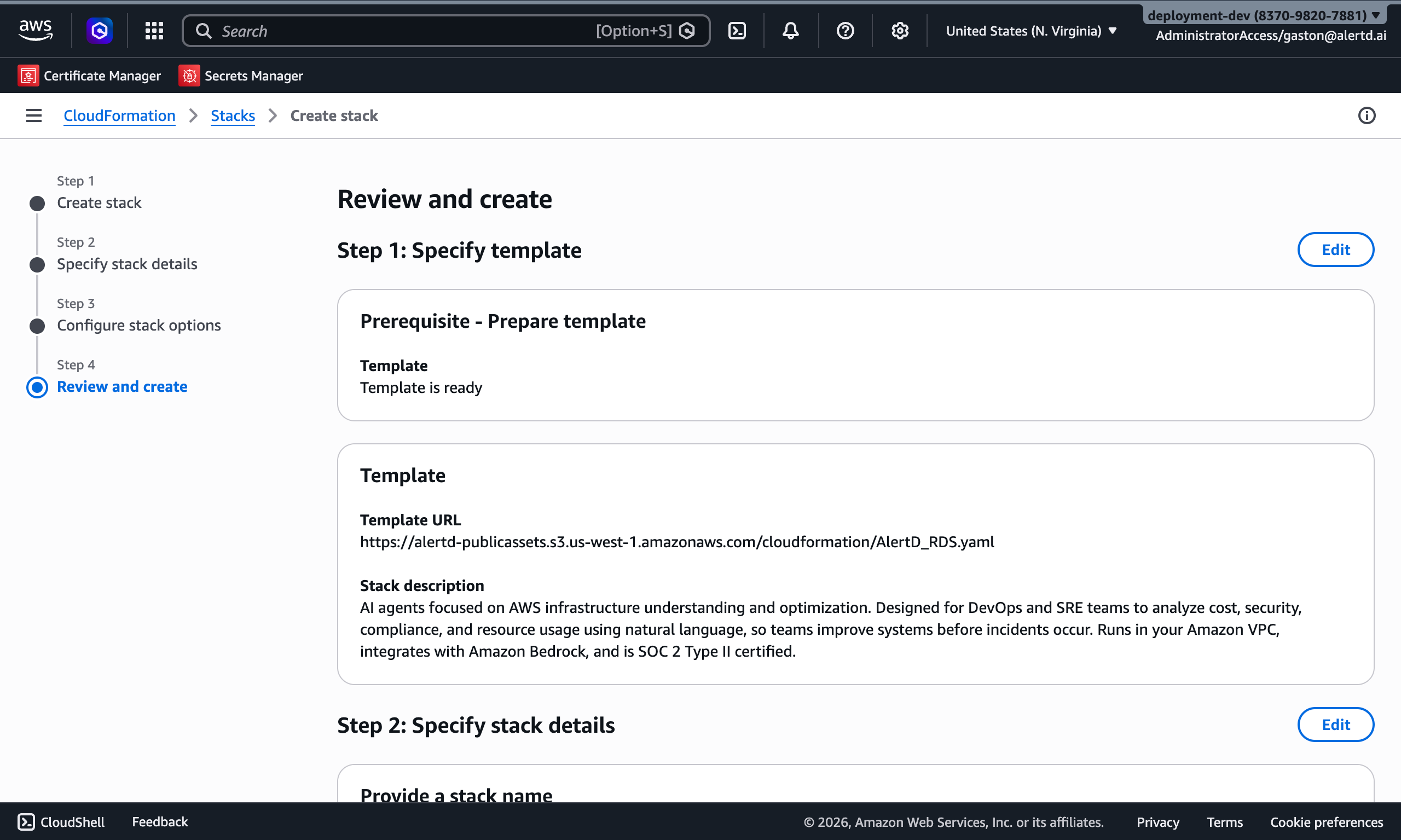Image resolution: width=1401 pixels, height=840 pixels.
Task: Click the Prerequisite - Prepare template heading
Action: (502, 321)
